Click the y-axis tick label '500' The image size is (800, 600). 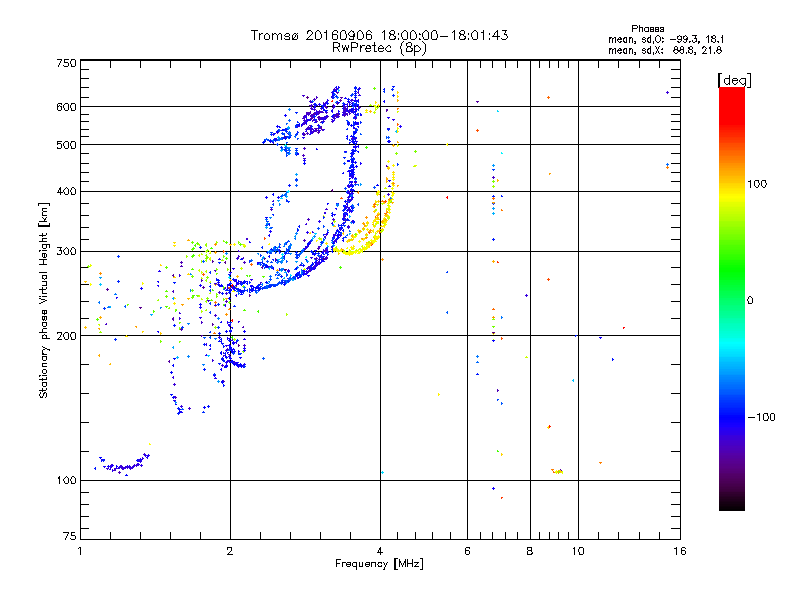[66, 145]
